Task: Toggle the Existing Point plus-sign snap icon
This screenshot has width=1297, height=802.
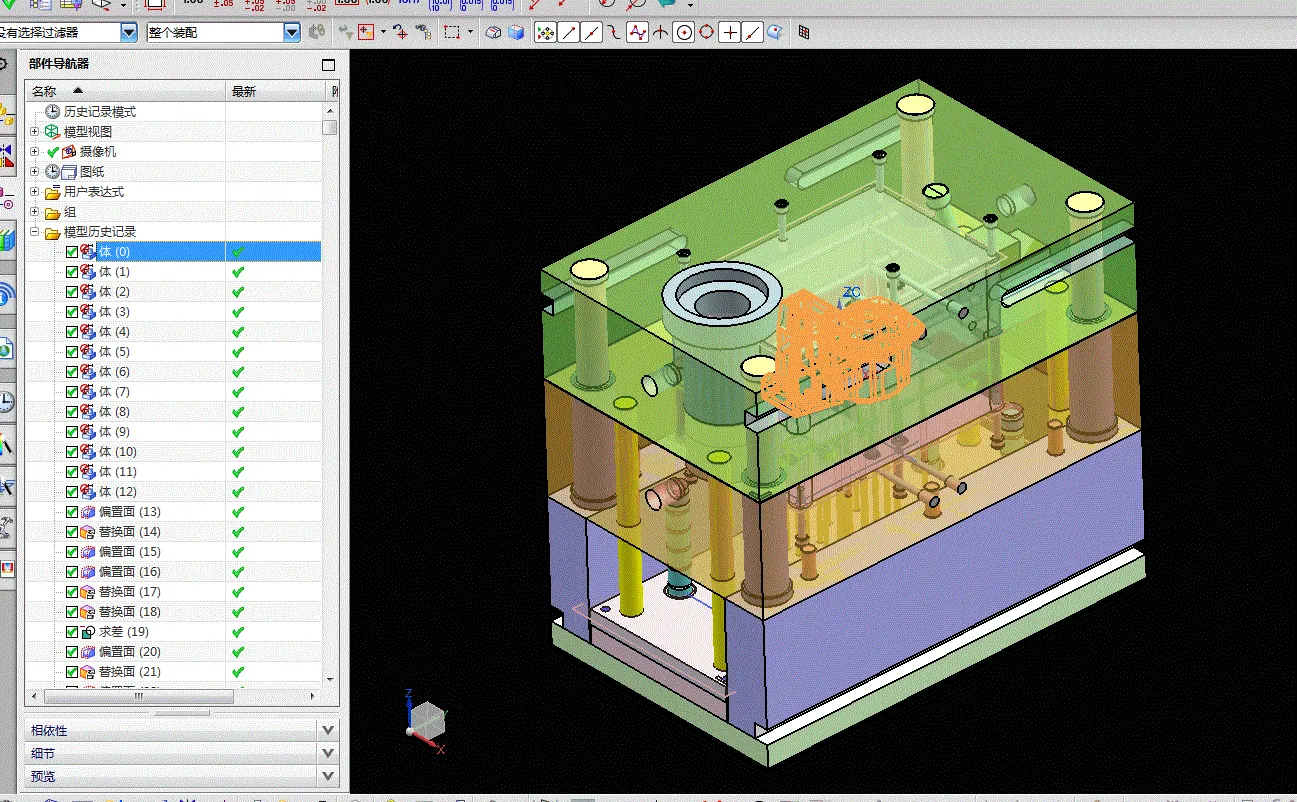Action: (x=731, y=33)
